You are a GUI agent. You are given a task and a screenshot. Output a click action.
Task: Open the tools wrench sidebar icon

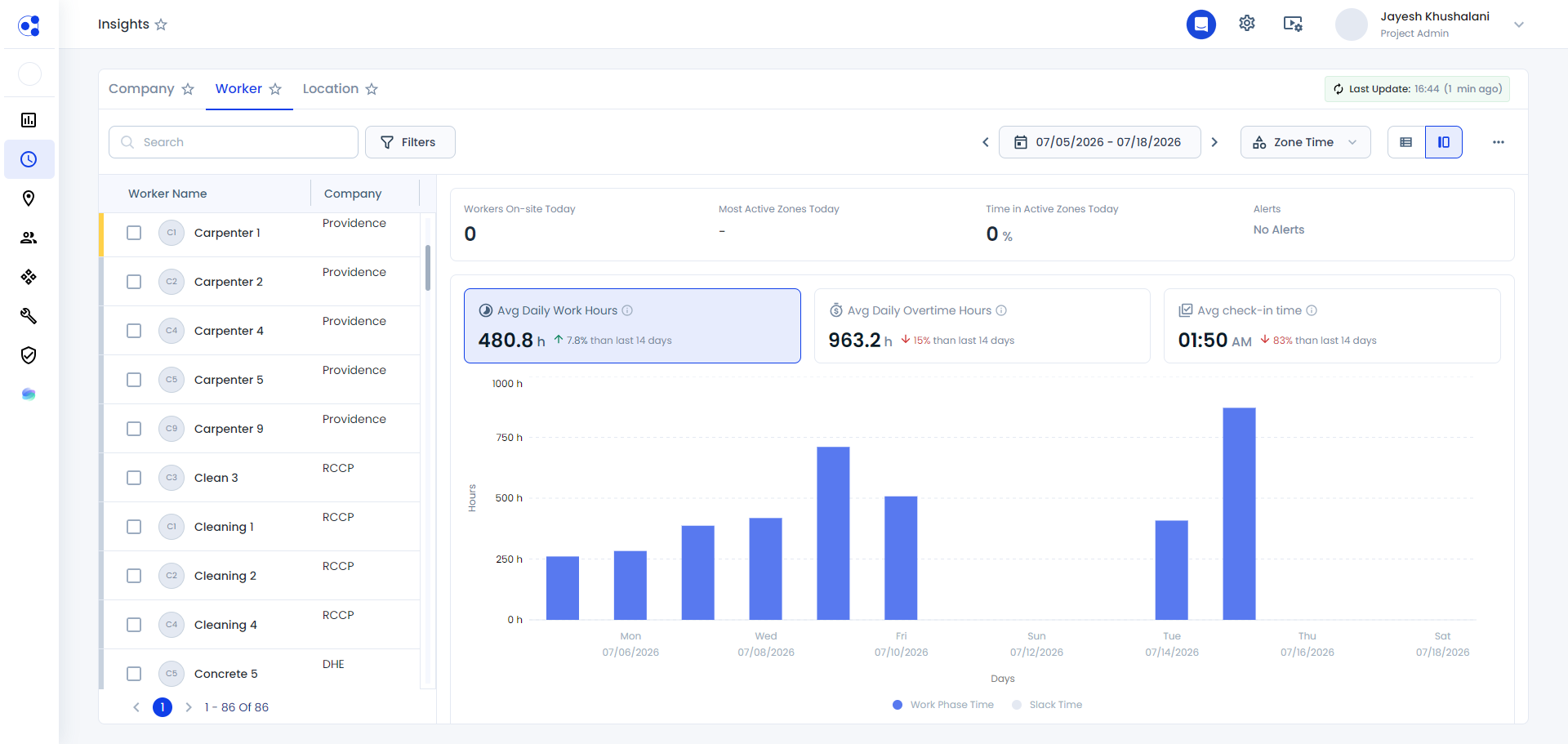pos(29,316)
